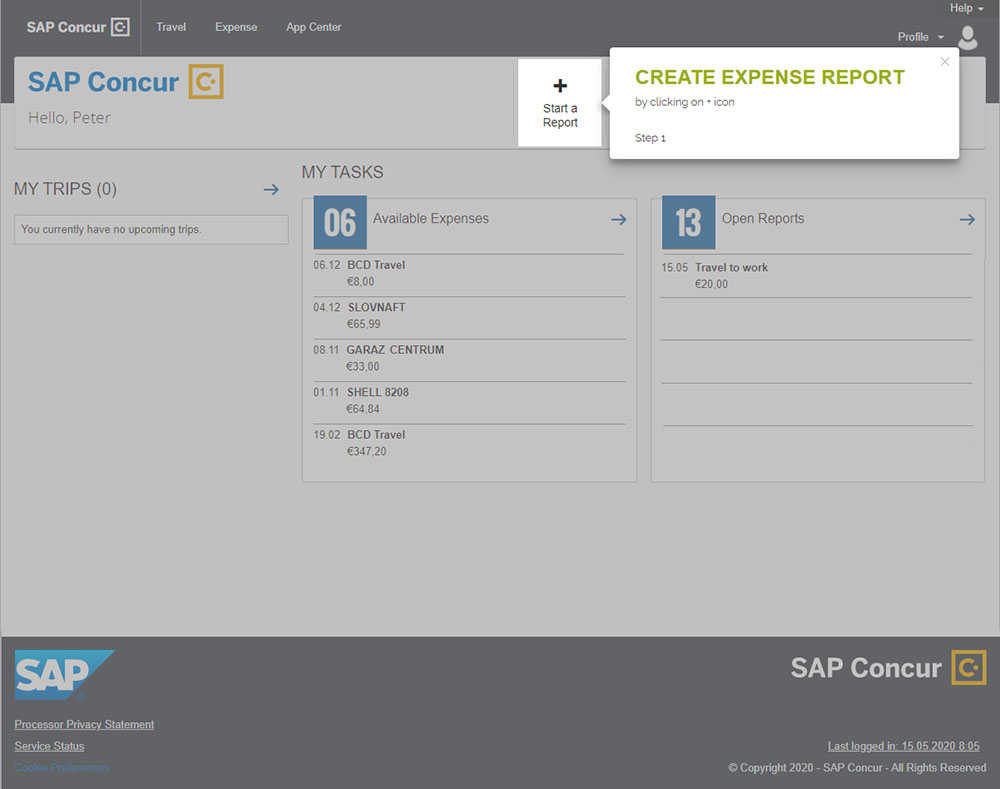Close the Create Expense Report tooltip
Viewport: 1000px width, 789px height.
pyautogui.click(x=945, y=61)
